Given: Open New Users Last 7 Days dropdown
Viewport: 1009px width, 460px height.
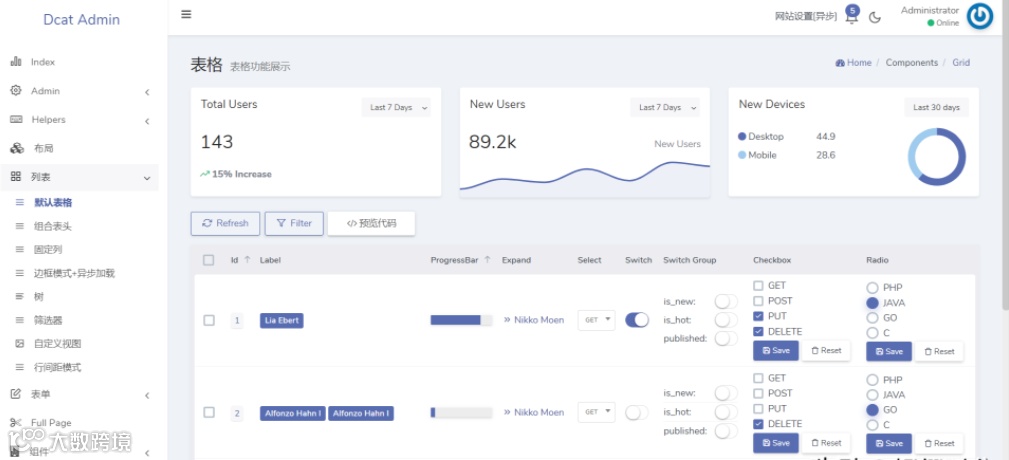Looking at the screenshot, I should [x=665, y=107].
